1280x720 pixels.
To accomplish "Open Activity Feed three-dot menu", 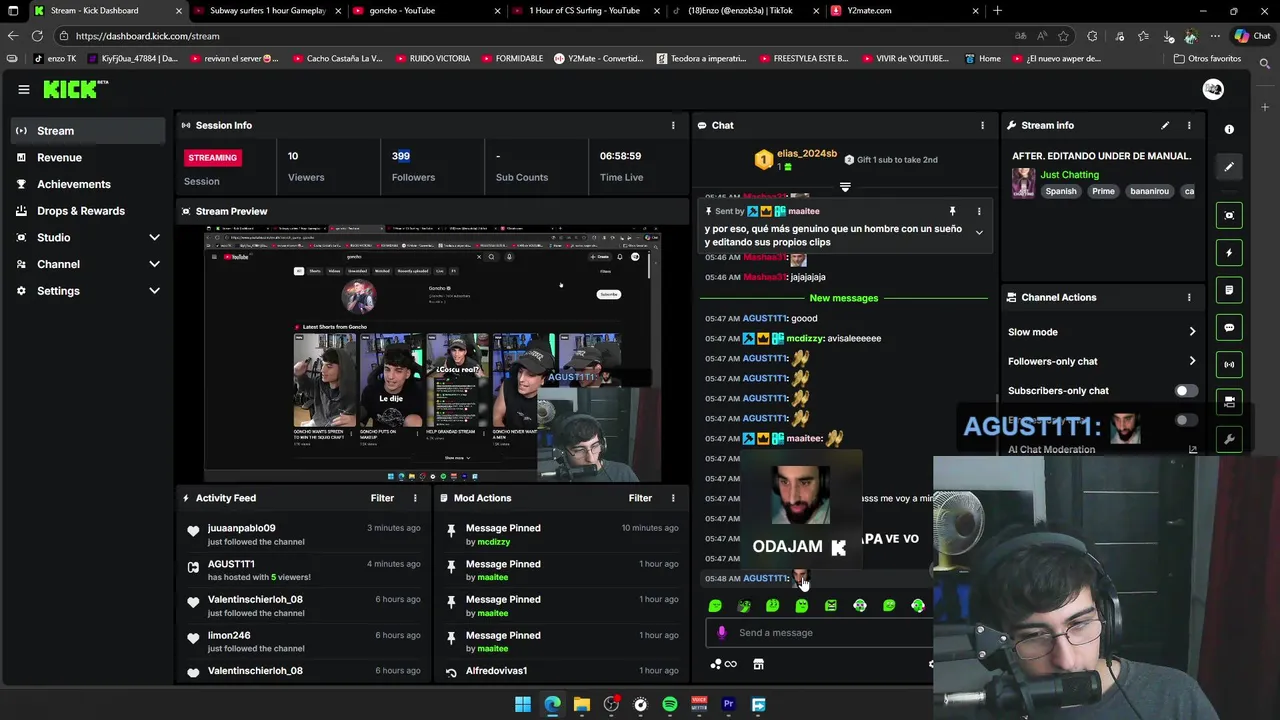I will click(x=415, y=498).
